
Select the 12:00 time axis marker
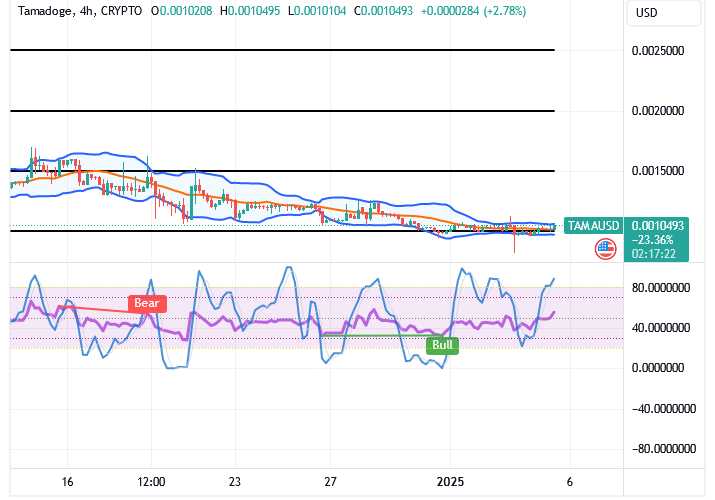[151, 481]
